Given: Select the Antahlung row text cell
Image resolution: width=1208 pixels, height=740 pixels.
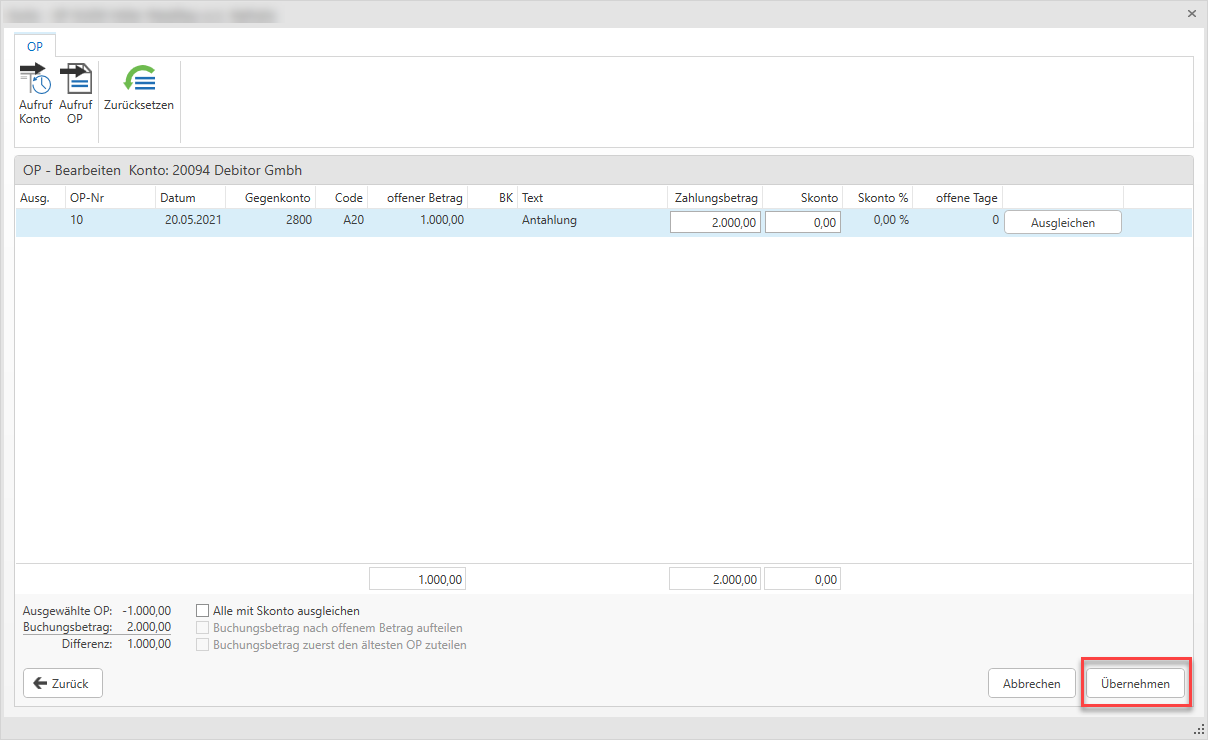Looking at the screenshot, I should pos(549,221).
